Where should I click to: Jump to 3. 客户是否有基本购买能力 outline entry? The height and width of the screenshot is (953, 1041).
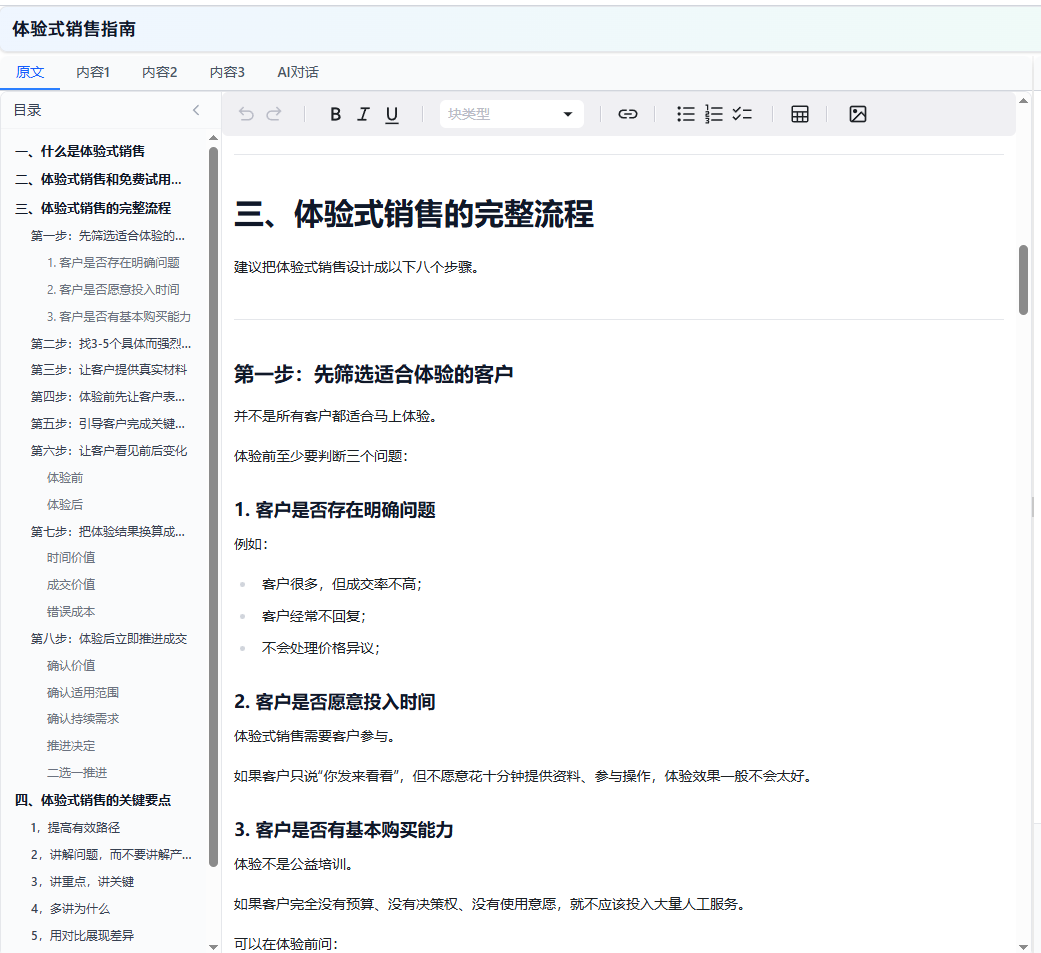point(119,317)
